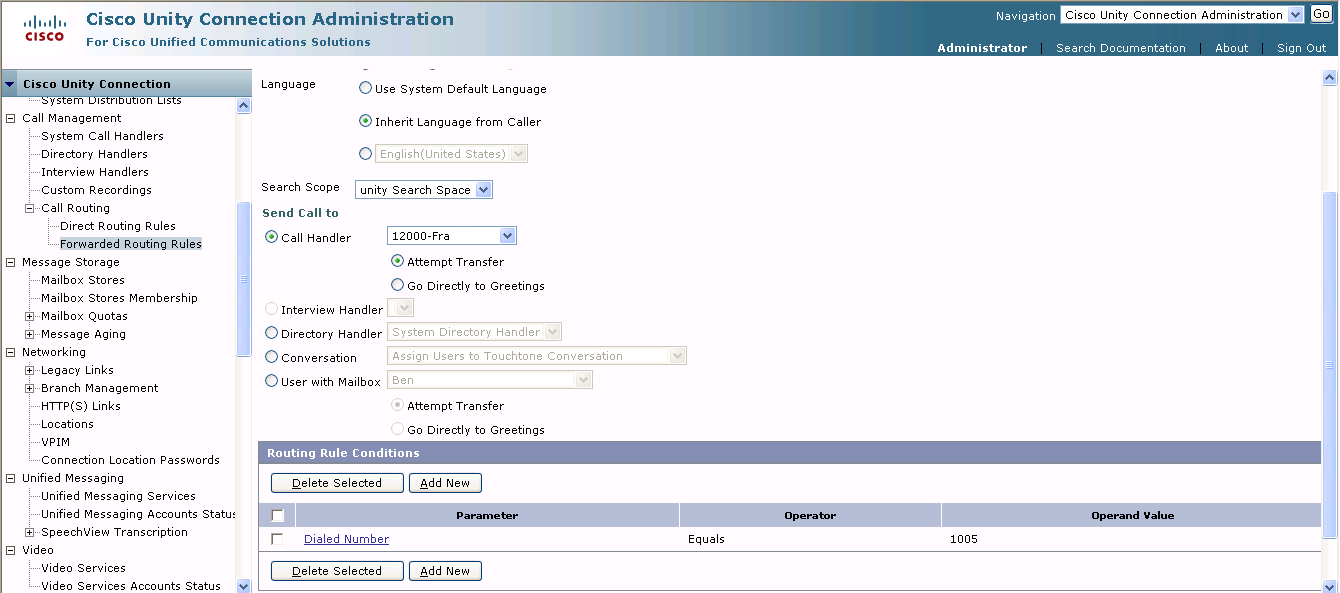Select the User with Mailbox radio button

tap(272, 381)
